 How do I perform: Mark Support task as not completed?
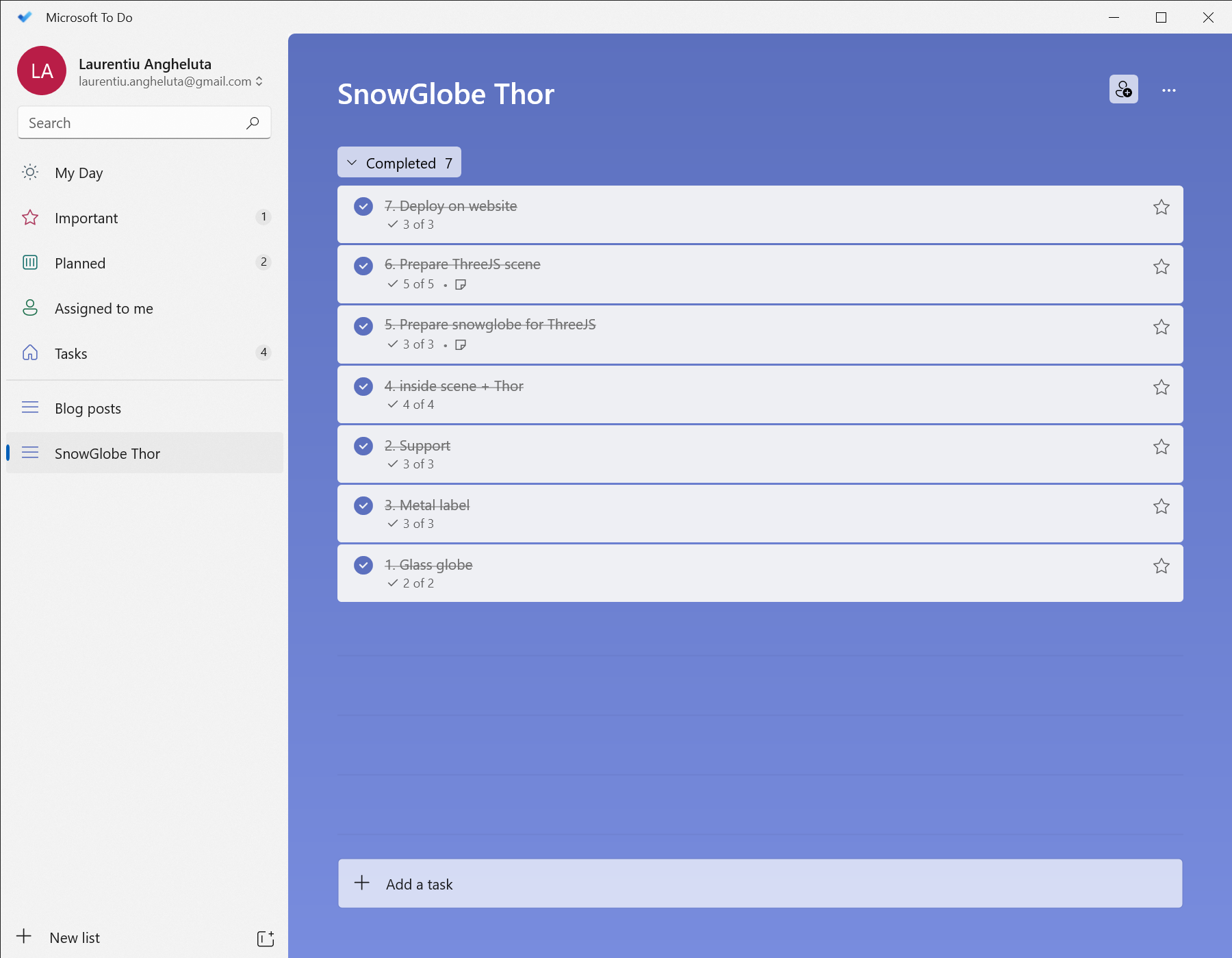[363, 446]
